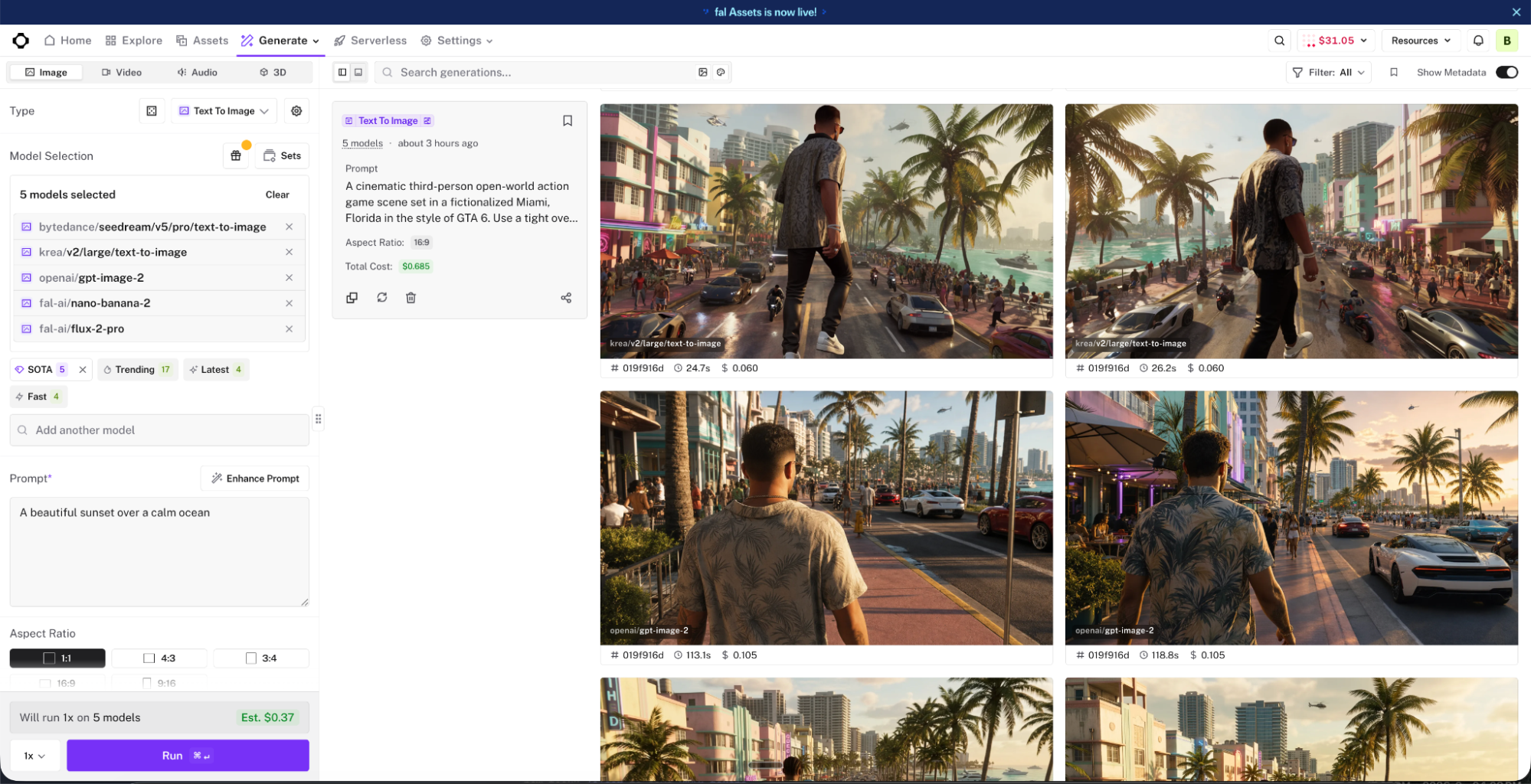Screen dimensions: 1531x784
Task: Open the Explore page
Action: [x=134, y=41]
